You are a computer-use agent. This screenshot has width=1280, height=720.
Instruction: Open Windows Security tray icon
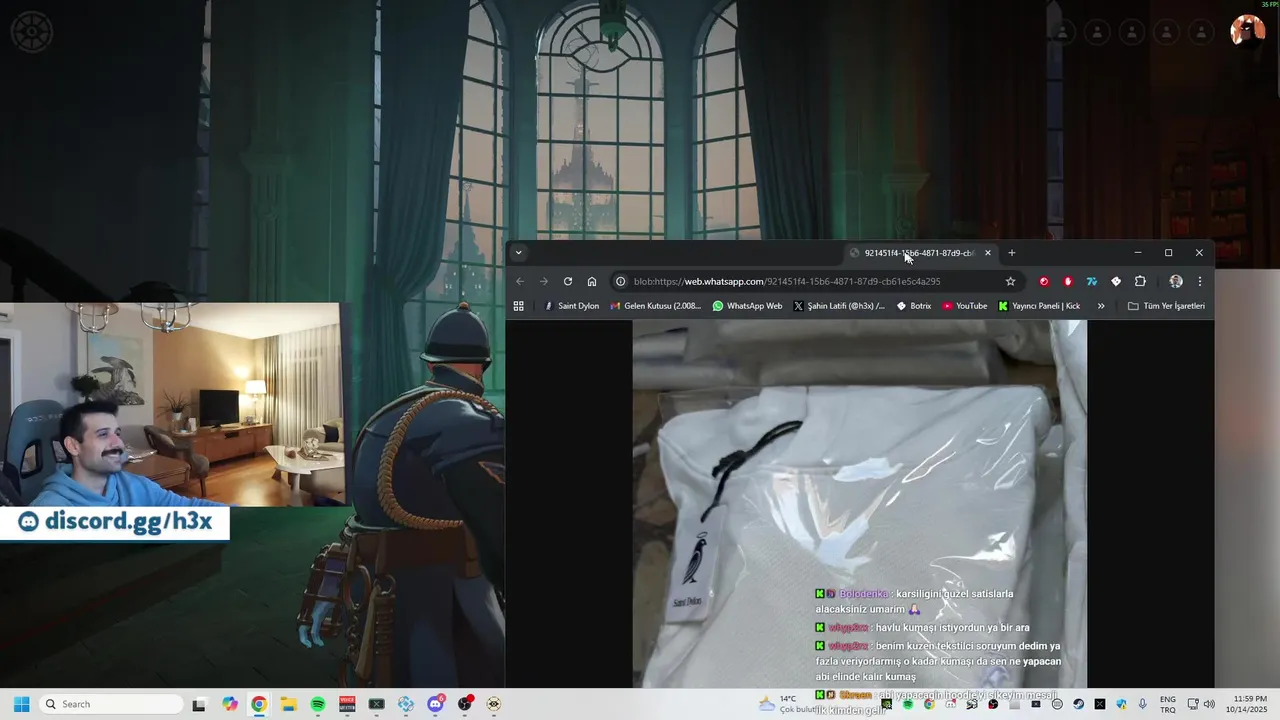pyautogui.click(x=1121, y=704)
